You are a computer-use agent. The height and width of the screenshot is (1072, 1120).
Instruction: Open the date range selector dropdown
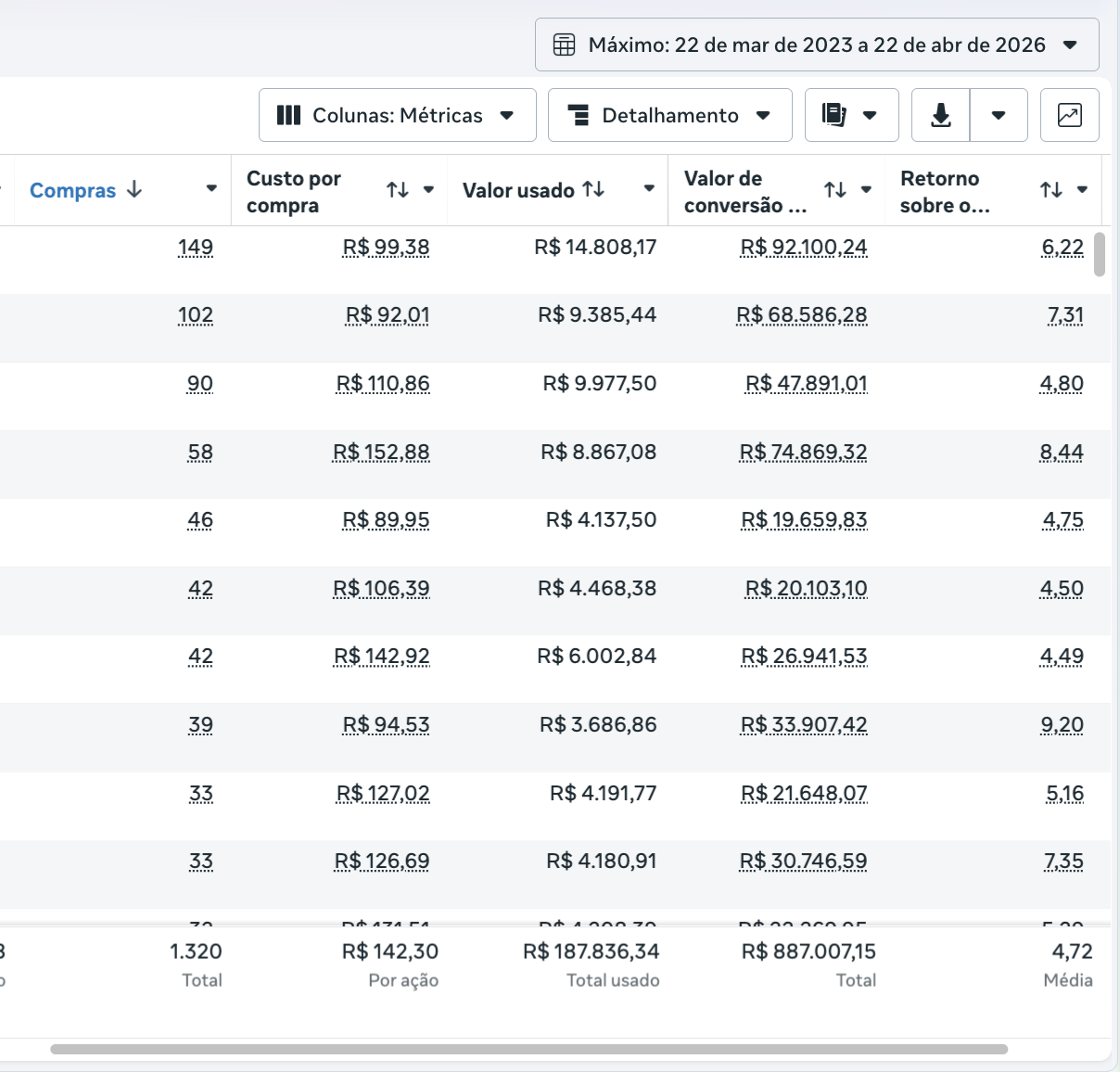coord(816,45)
